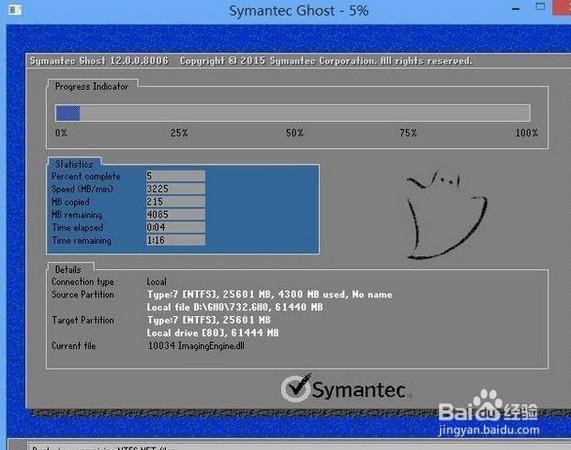Click the 'Local drive [80], 61444 MB' line
Image resolution: width=571 pixels, height=450 pixels.
213,333
